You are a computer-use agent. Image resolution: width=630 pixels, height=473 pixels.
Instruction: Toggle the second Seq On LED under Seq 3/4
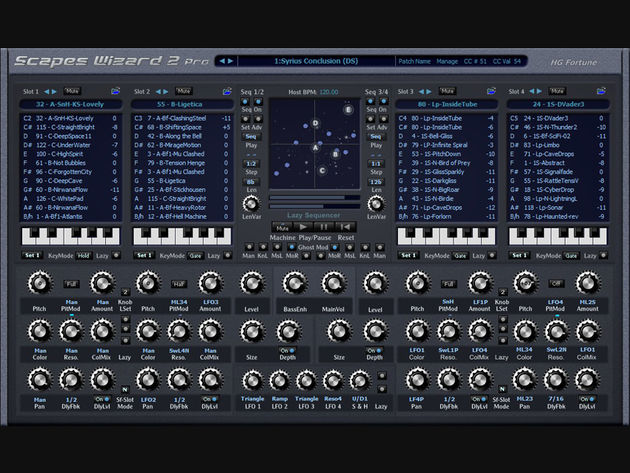[x=384, y=101]
